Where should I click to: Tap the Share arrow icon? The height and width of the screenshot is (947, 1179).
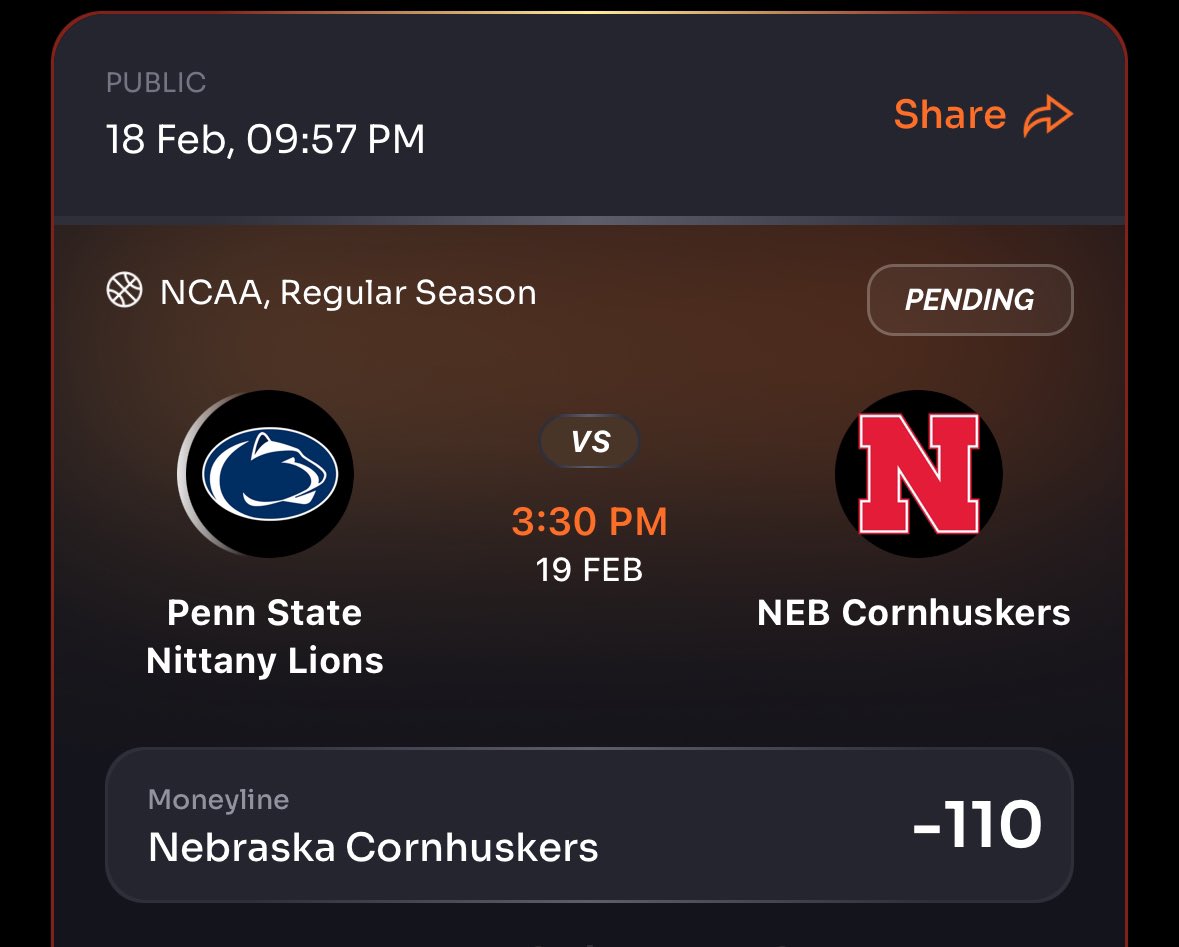(x=1048, y=115)
